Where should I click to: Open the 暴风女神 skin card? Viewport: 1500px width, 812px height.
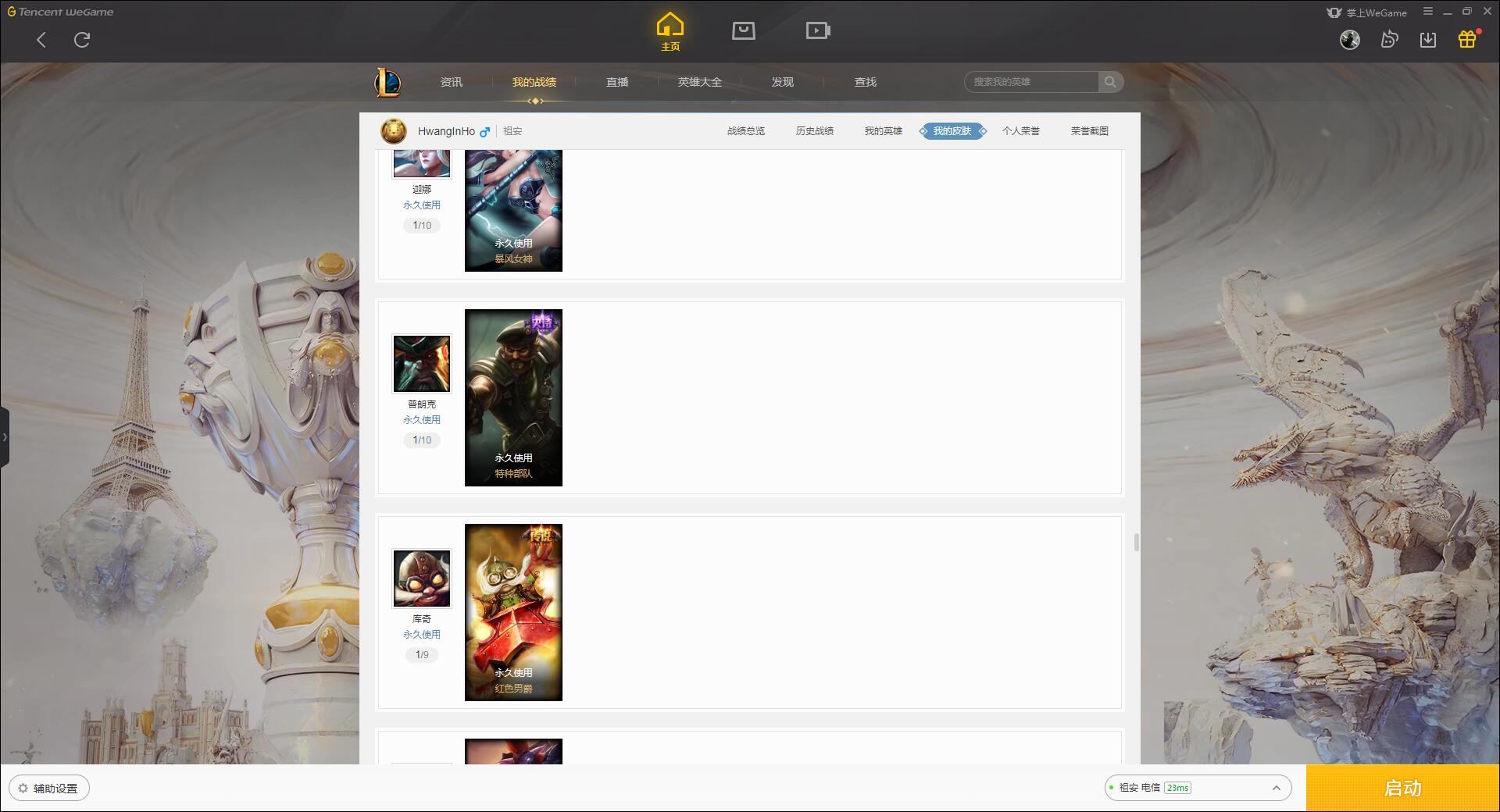pyautogui.click(x=513, y=211)
